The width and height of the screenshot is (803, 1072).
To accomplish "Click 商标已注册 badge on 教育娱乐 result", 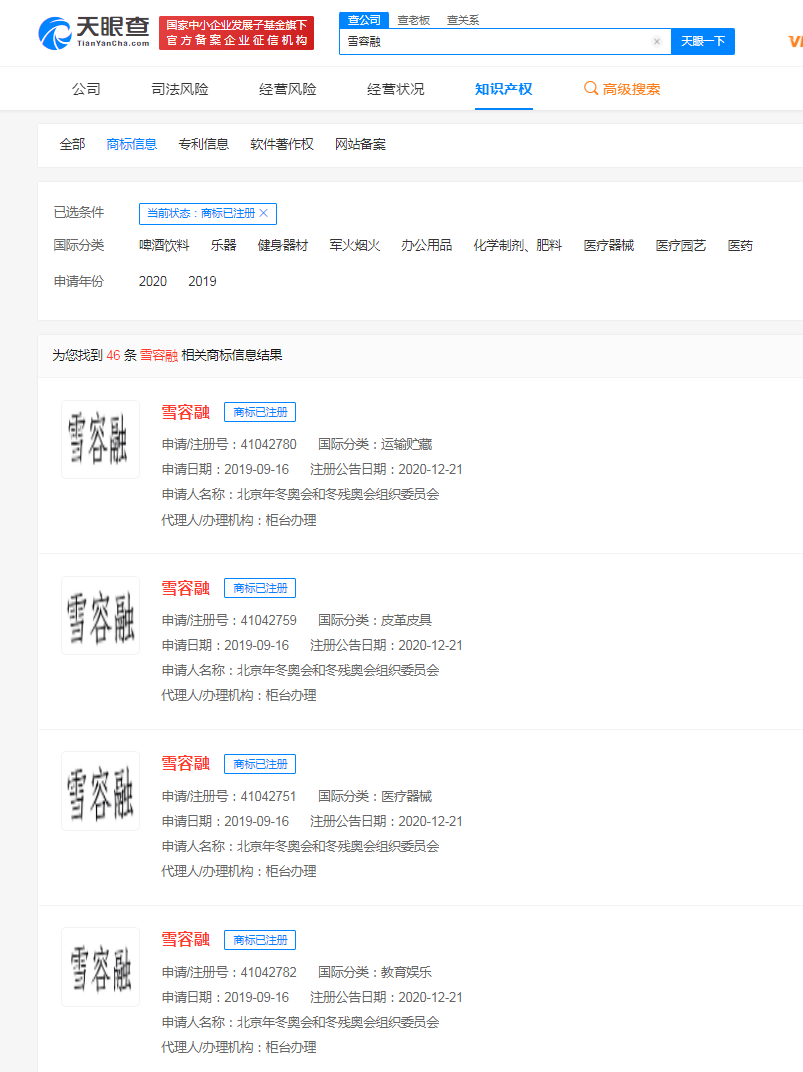I will [x=260, y=940].
